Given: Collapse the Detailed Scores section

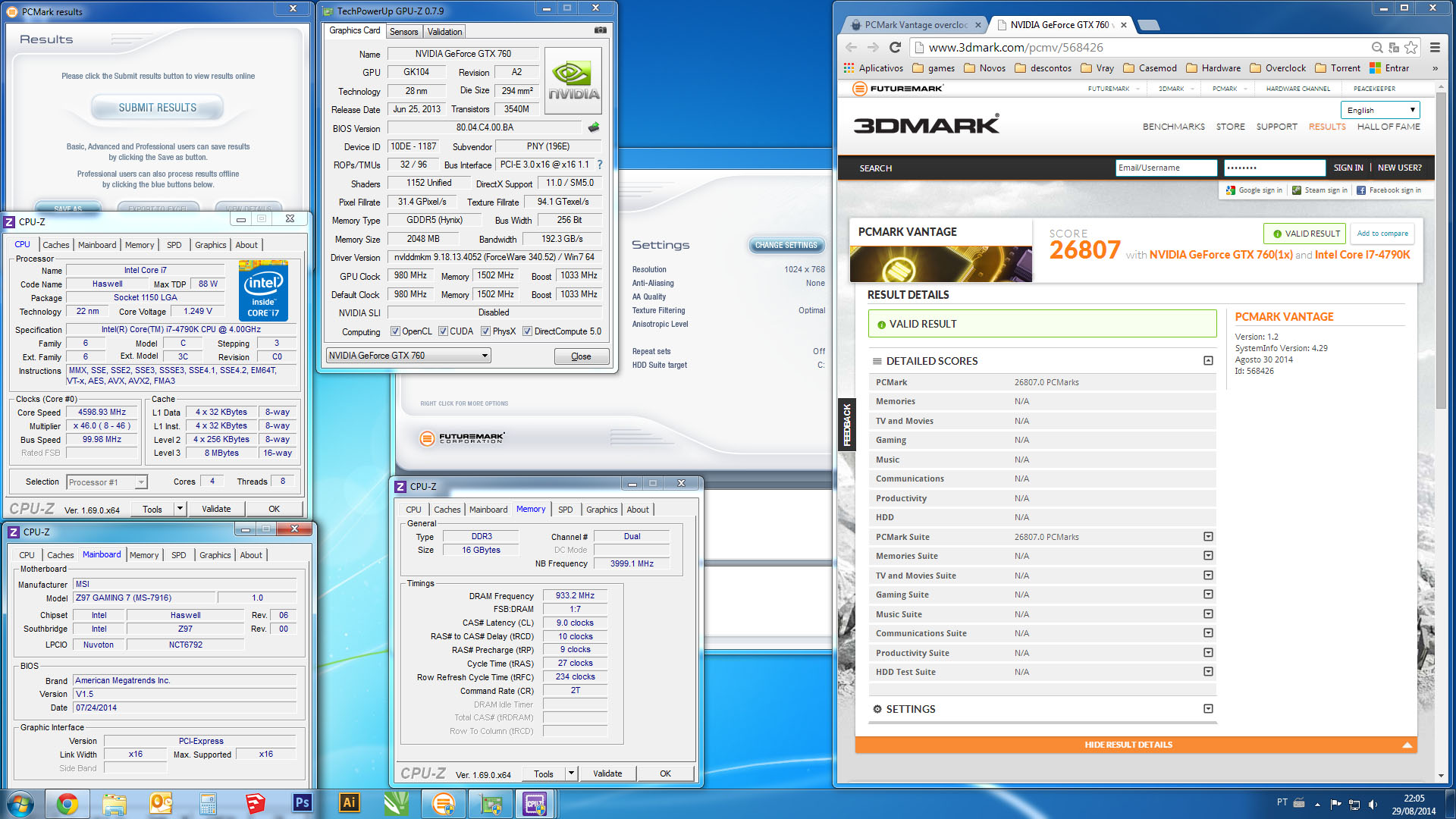Looking at the screenshot, I should [1208, 361].
